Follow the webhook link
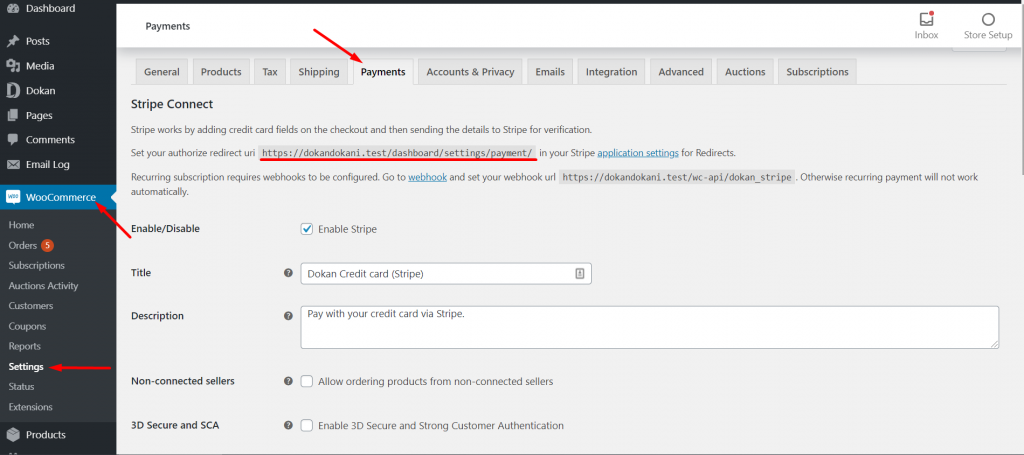This screenshot has width=1024, height=455. (428, 177)
